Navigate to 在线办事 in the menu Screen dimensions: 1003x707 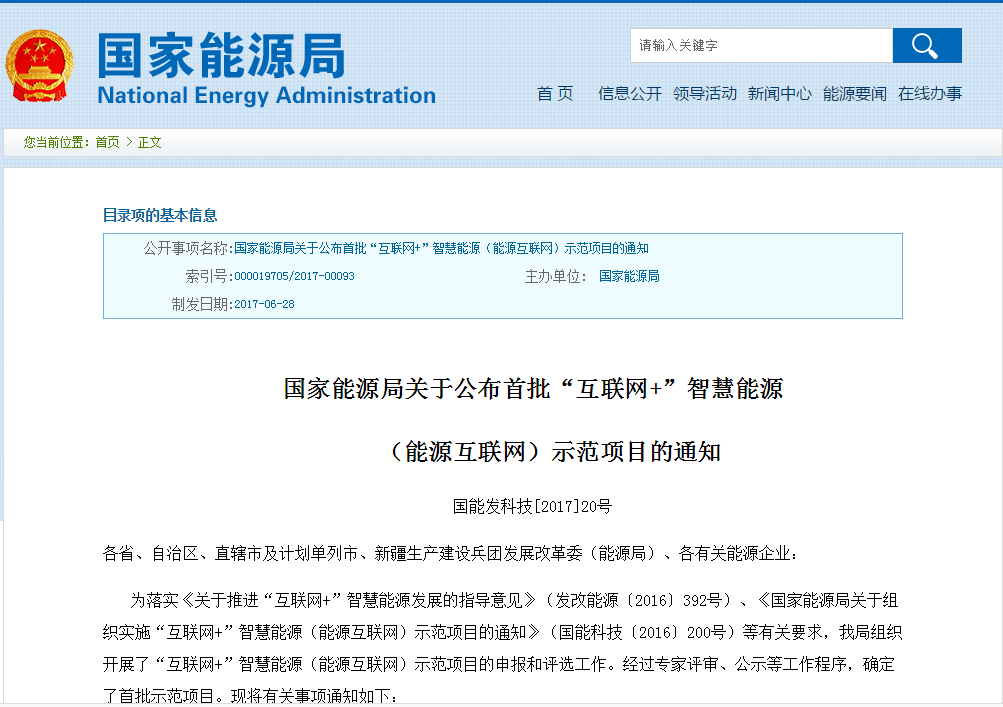929,94
